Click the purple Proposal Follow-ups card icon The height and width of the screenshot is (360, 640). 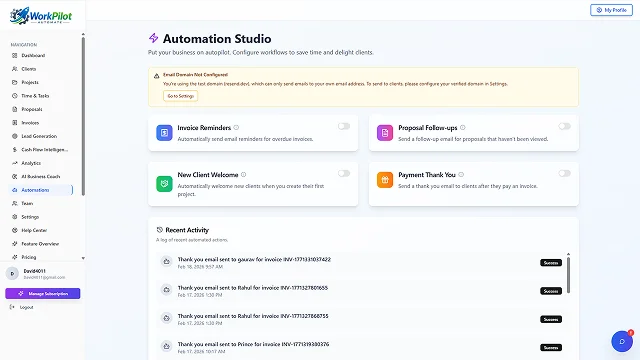coord(385,133)
